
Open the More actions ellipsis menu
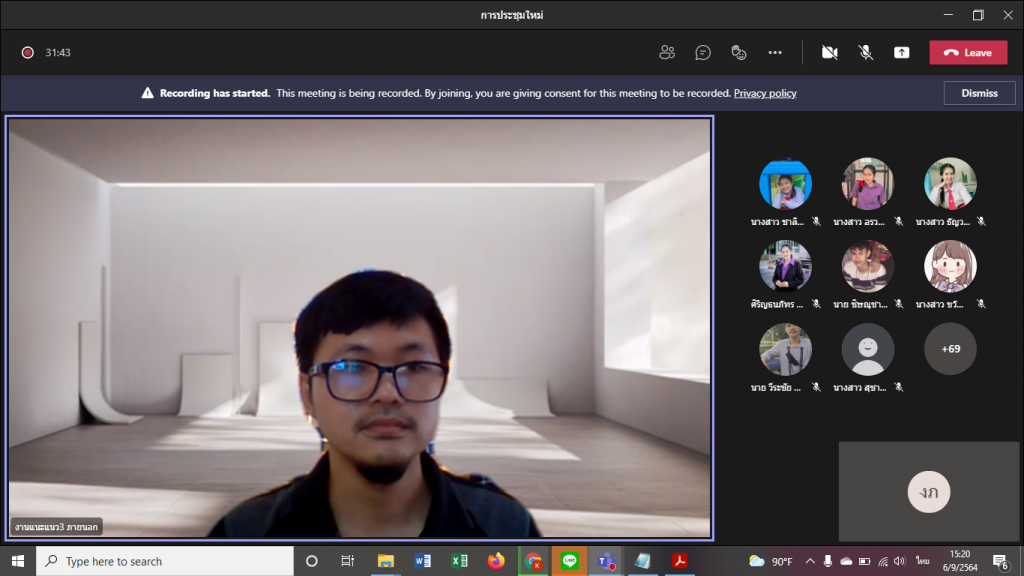(775, 53)
